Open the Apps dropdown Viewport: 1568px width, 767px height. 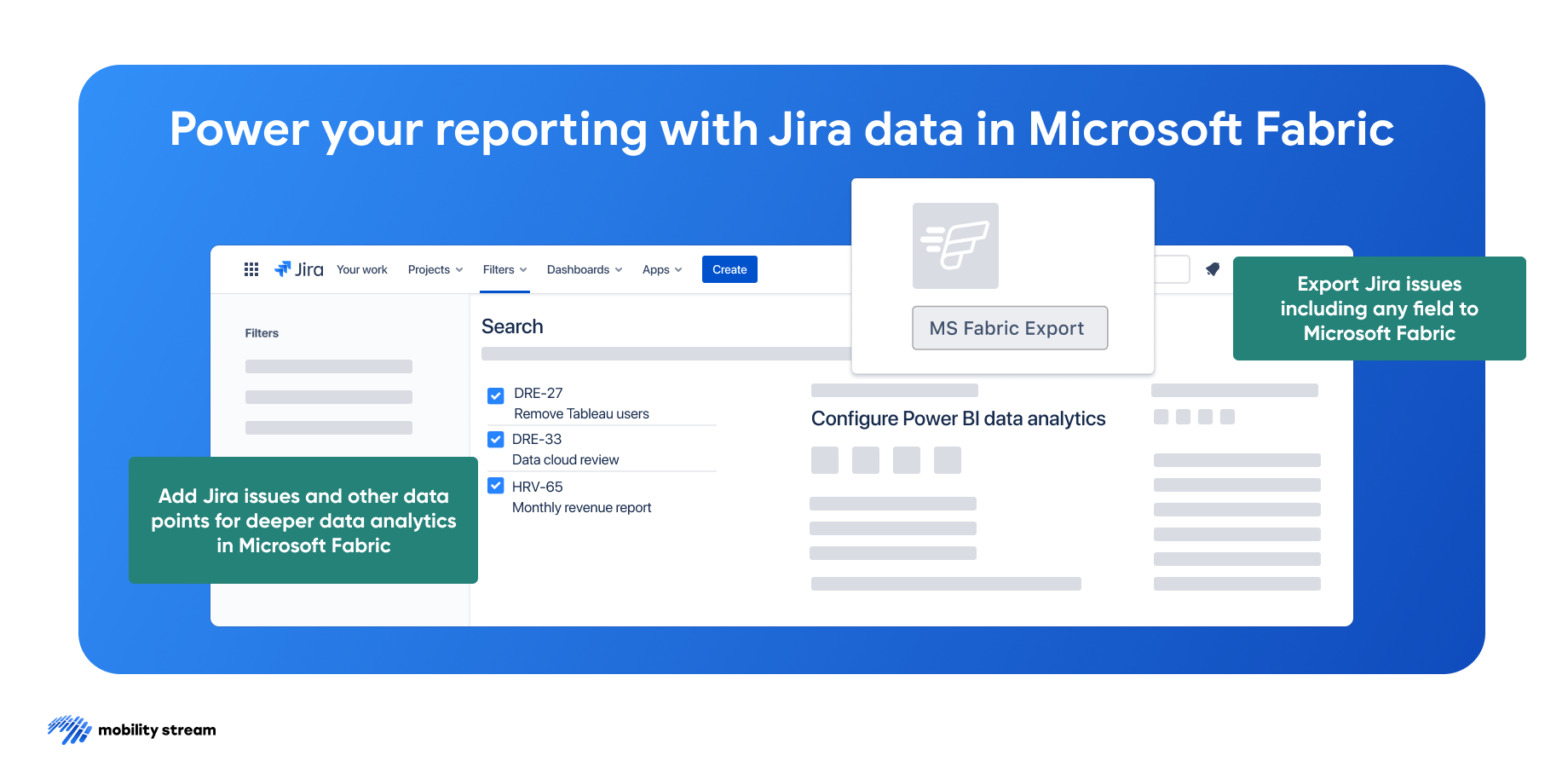pyautogui.click(x=661, y=269)
